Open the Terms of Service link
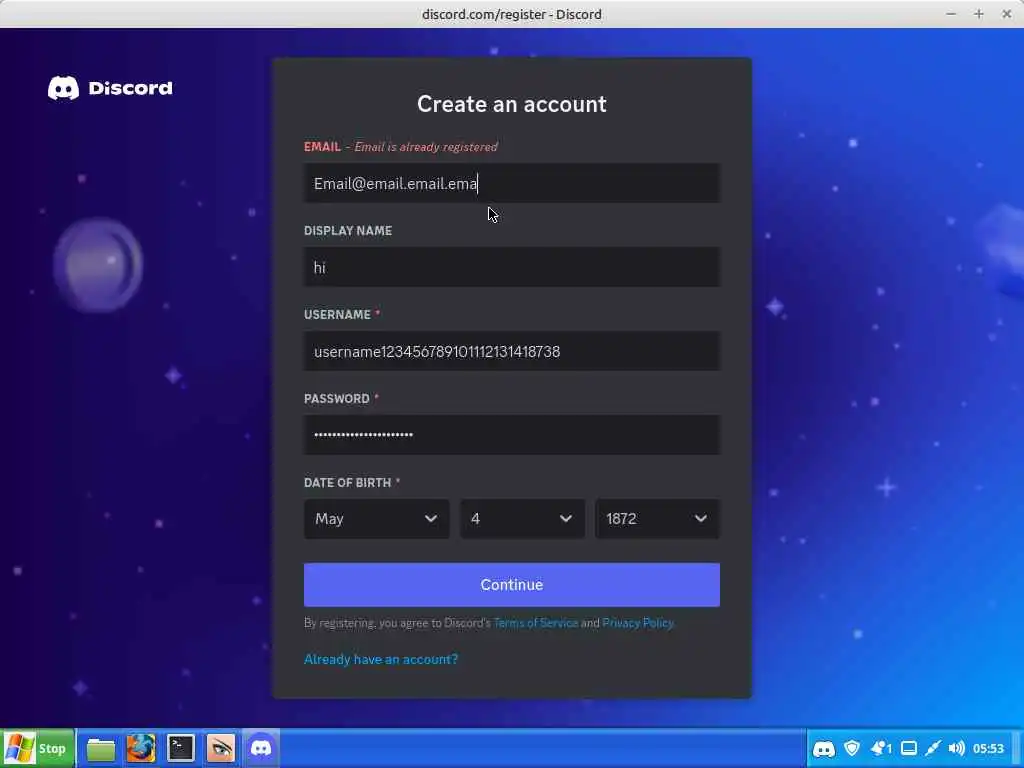The height and width of the screenshot is (768, 1024). 536,623
